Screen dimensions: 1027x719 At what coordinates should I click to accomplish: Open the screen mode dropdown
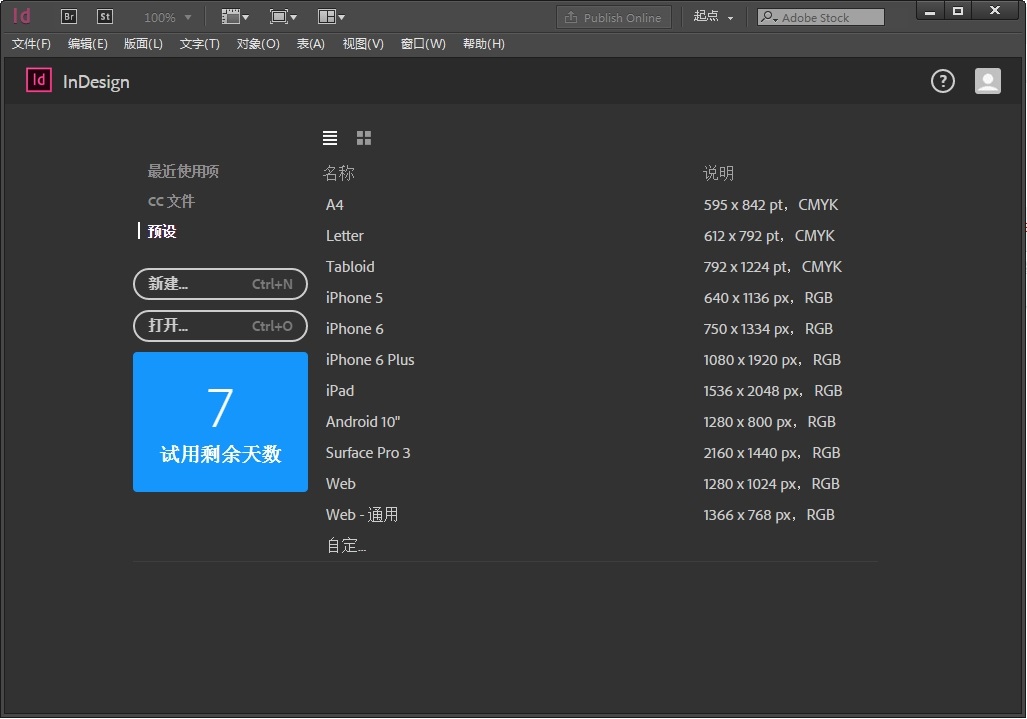[x=283, y=17]
